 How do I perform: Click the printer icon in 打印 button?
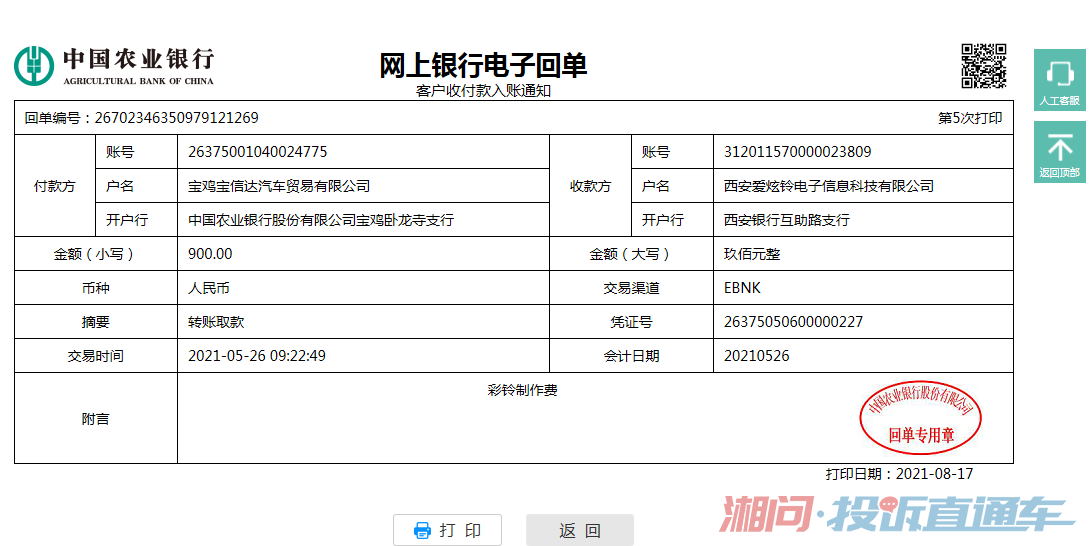(422, 530)
